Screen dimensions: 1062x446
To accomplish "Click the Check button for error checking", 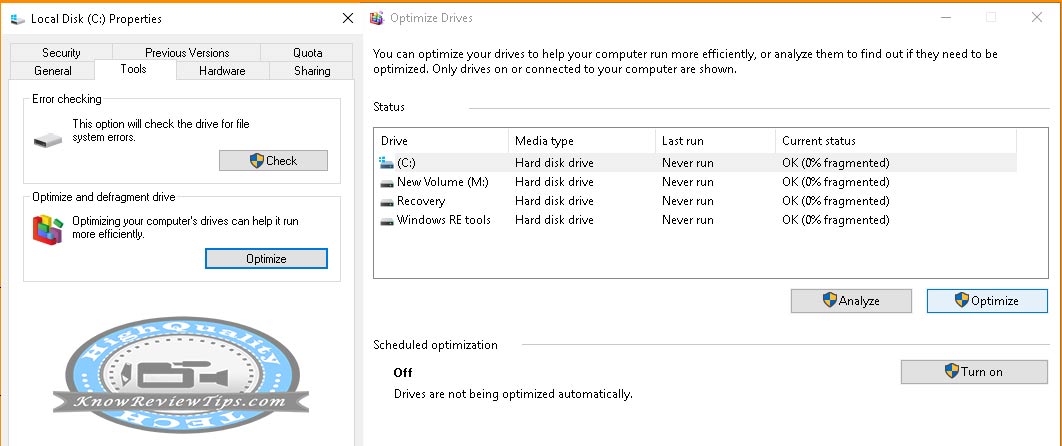I will click(x=273, y=161).
